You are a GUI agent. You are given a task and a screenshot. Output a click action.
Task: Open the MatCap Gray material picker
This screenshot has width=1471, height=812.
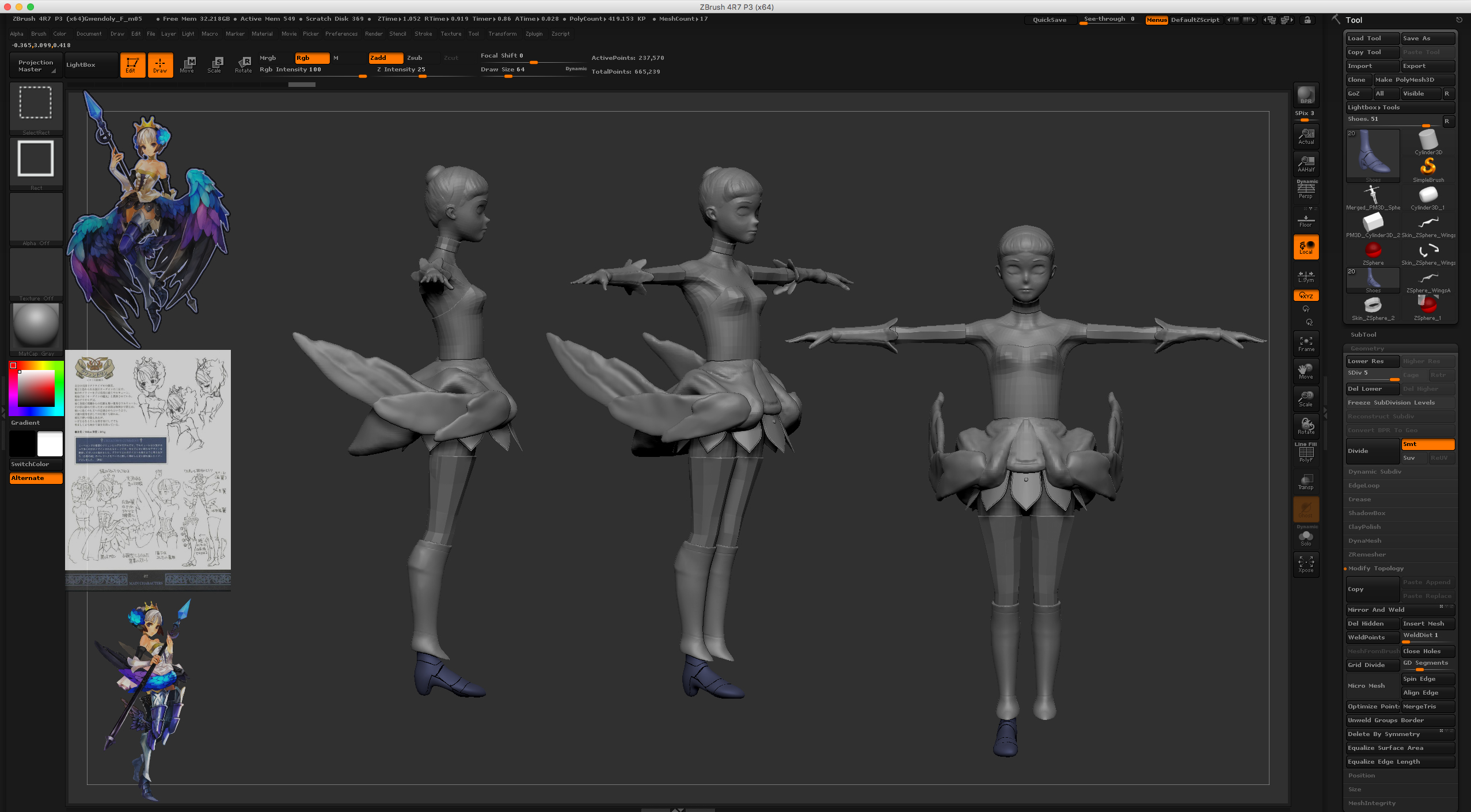click(x=36, y=330)
